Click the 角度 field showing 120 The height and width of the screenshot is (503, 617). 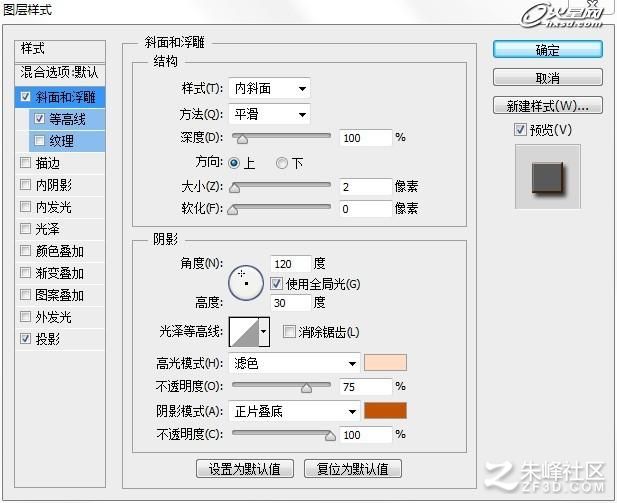[290, 263]
